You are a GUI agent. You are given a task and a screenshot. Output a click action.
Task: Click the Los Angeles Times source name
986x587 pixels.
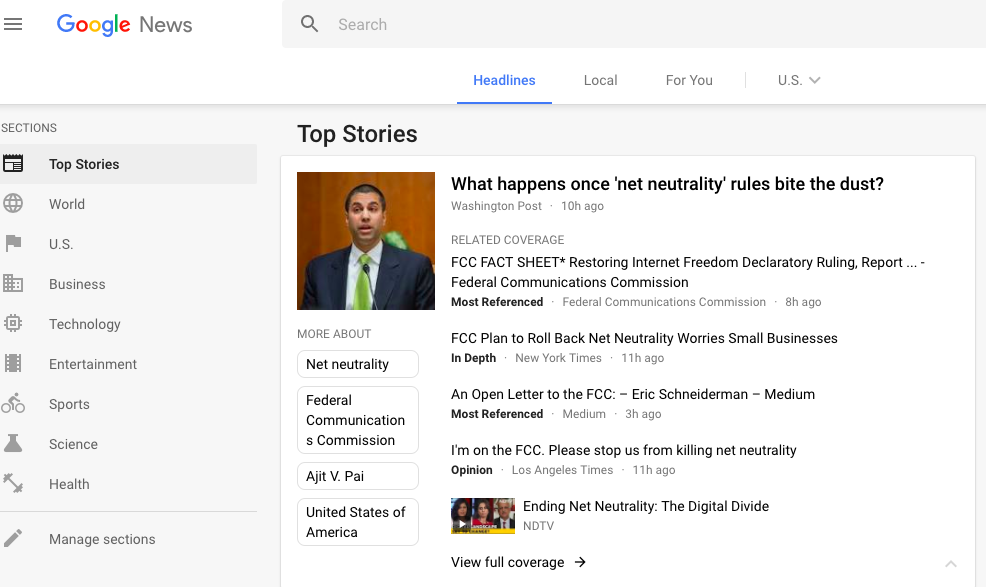562,470
